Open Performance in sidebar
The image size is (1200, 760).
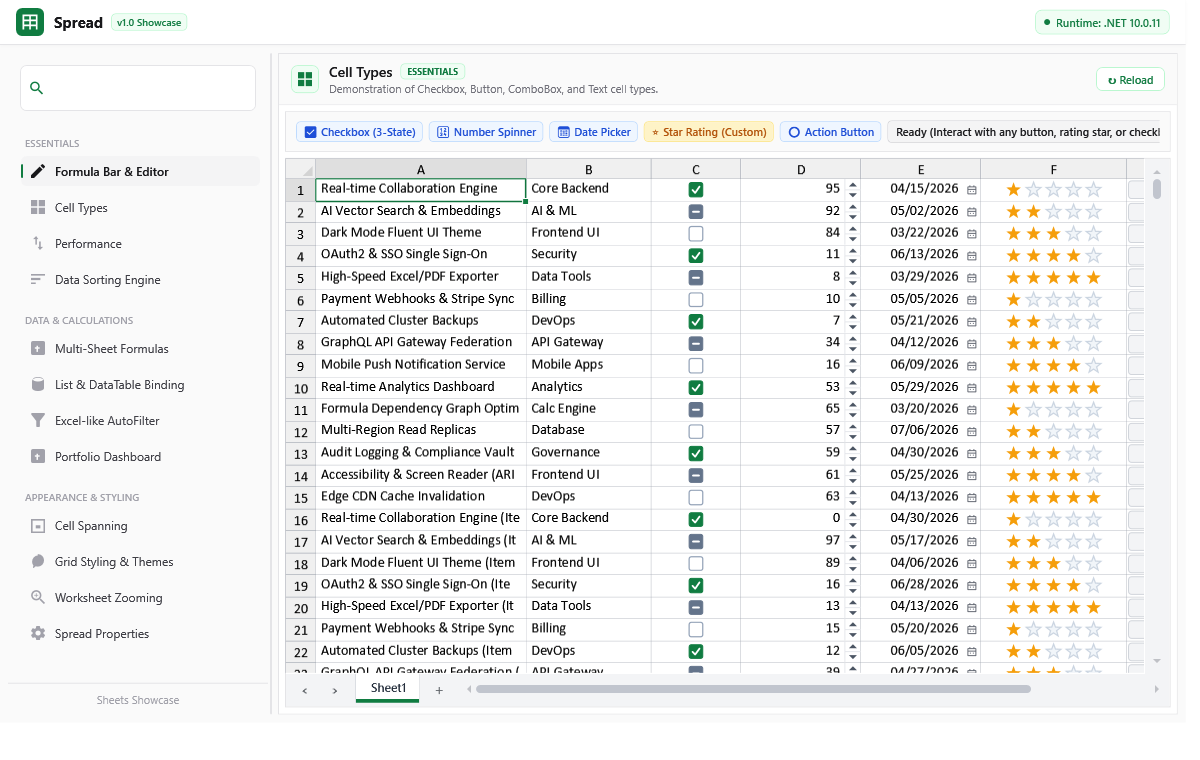[140, 243]
